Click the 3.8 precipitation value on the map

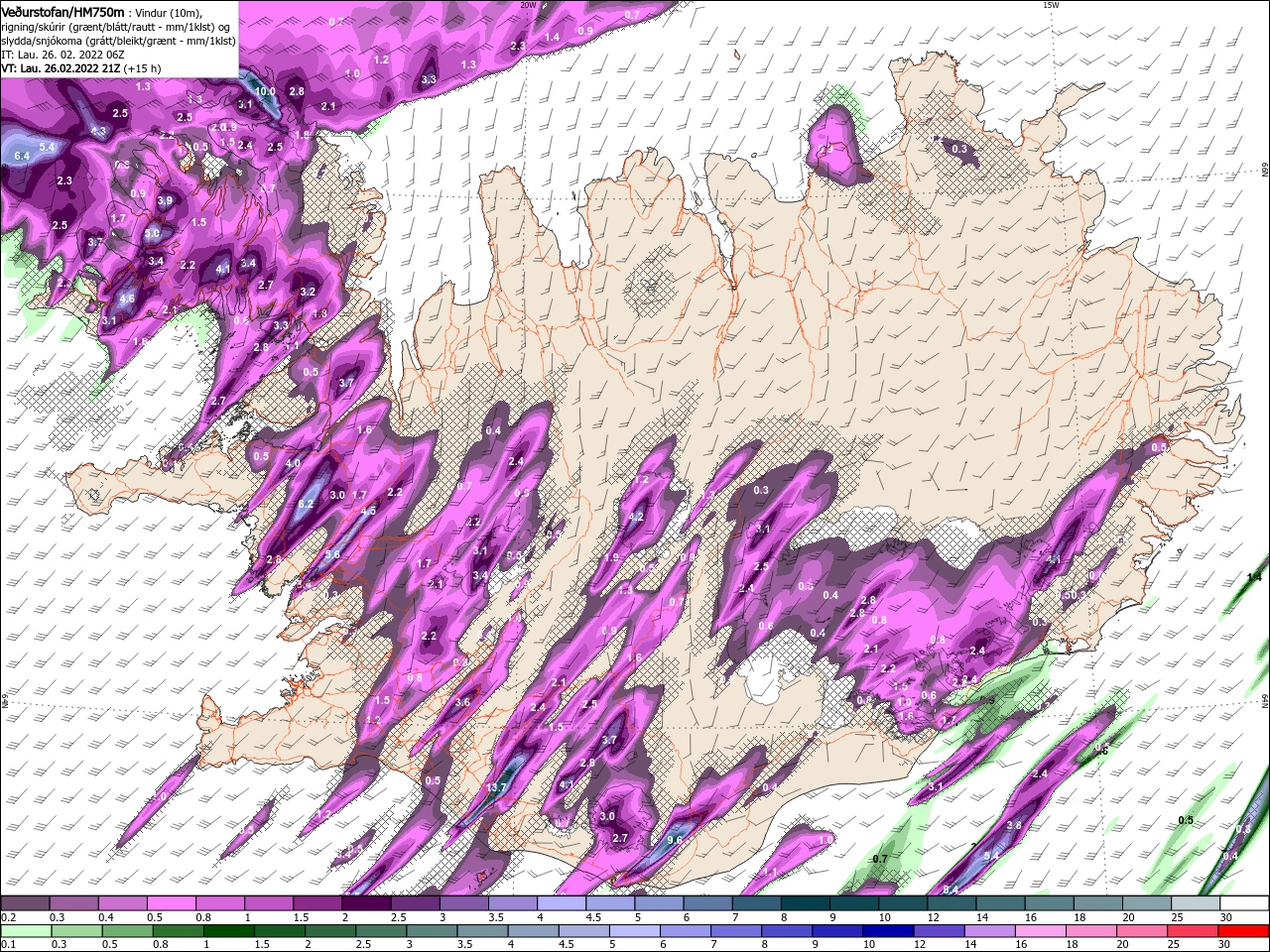pos(1014,825)
